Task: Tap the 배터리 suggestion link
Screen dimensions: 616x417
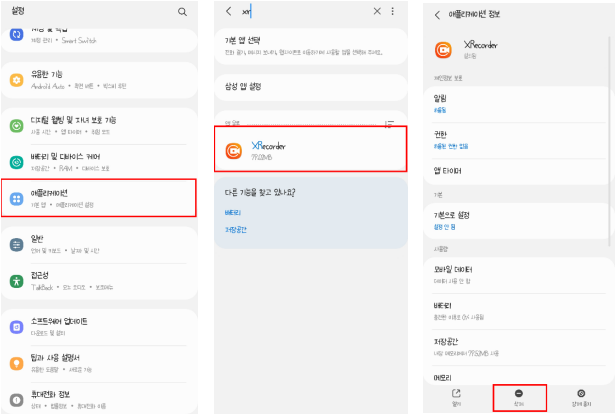Action: (233, 213)
